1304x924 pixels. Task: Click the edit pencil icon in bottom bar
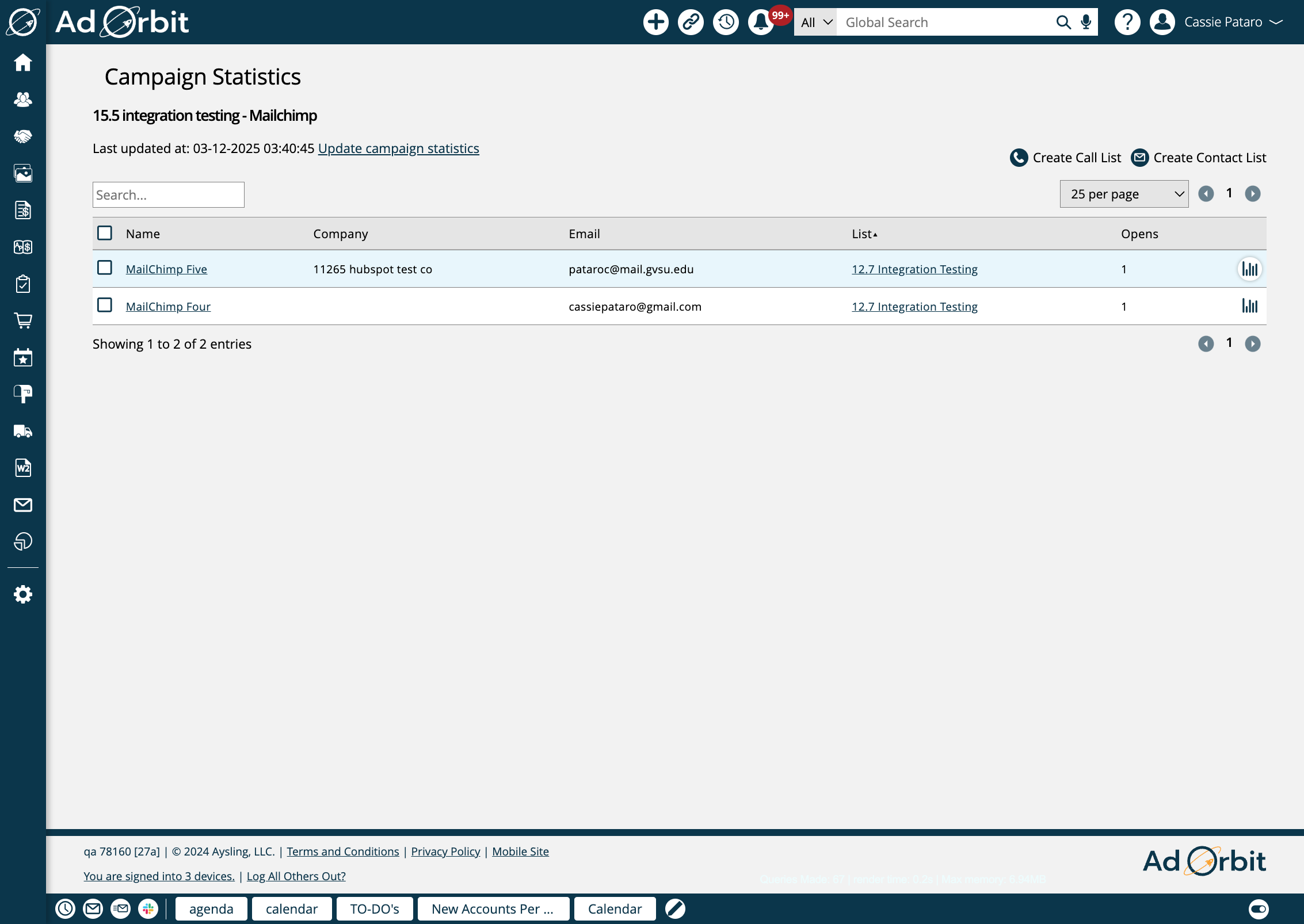pos(675,909)
